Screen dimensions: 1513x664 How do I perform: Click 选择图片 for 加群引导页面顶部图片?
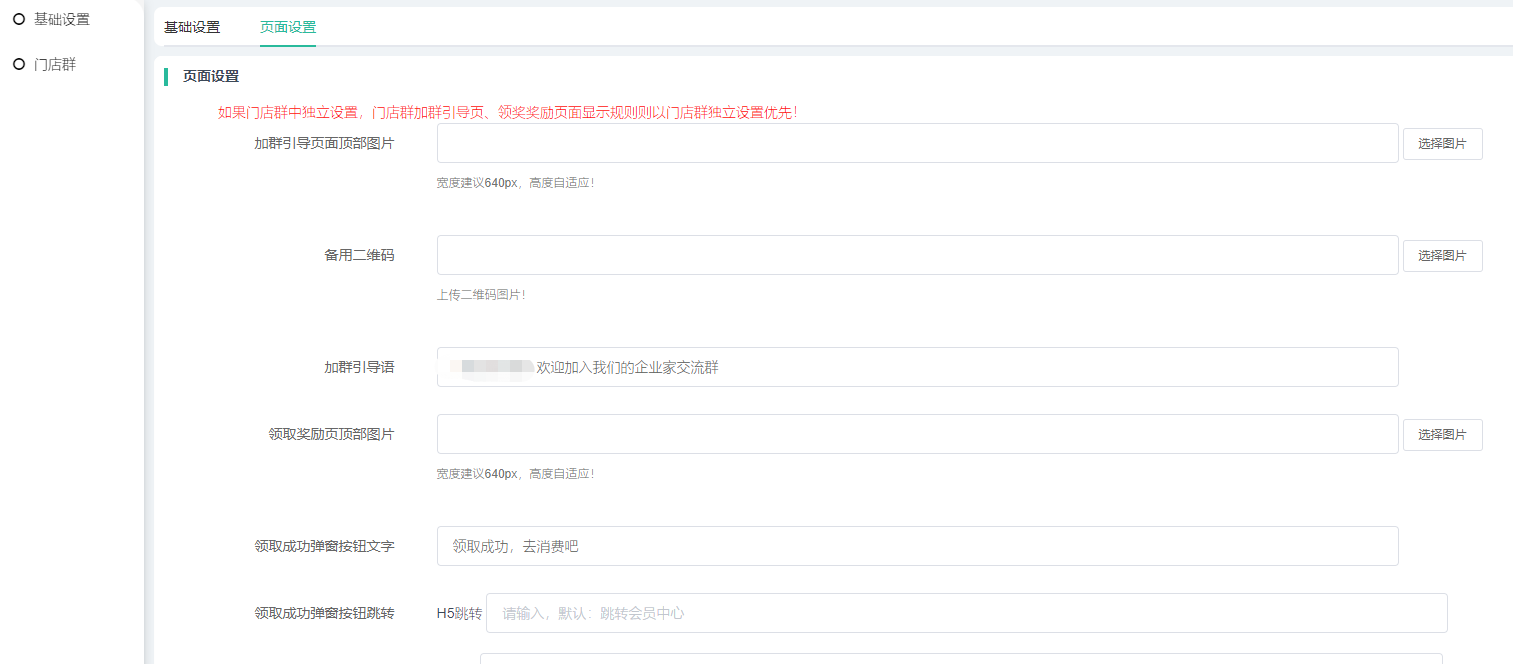pos(1442,144)
